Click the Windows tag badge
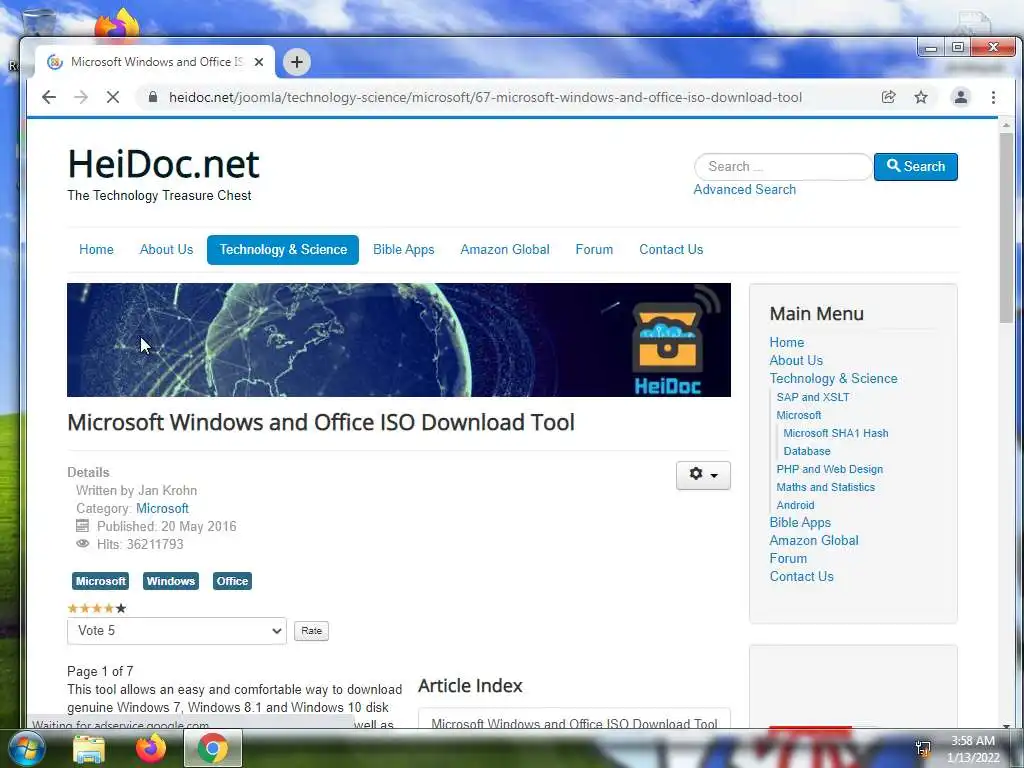The height and width of the screenshot is (768, 1024). [x=170, y=581]
